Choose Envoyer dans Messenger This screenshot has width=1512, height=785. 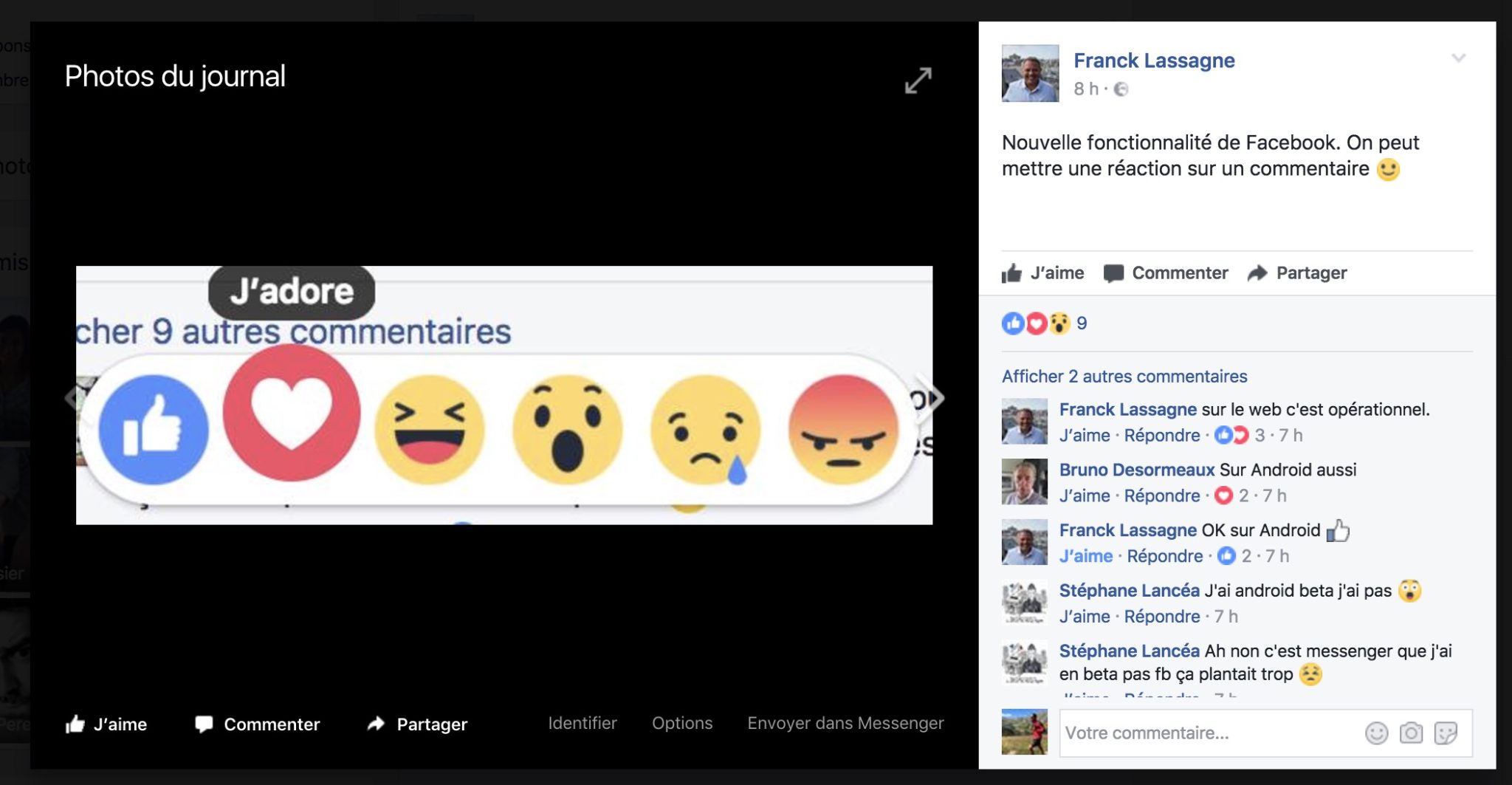846,724
